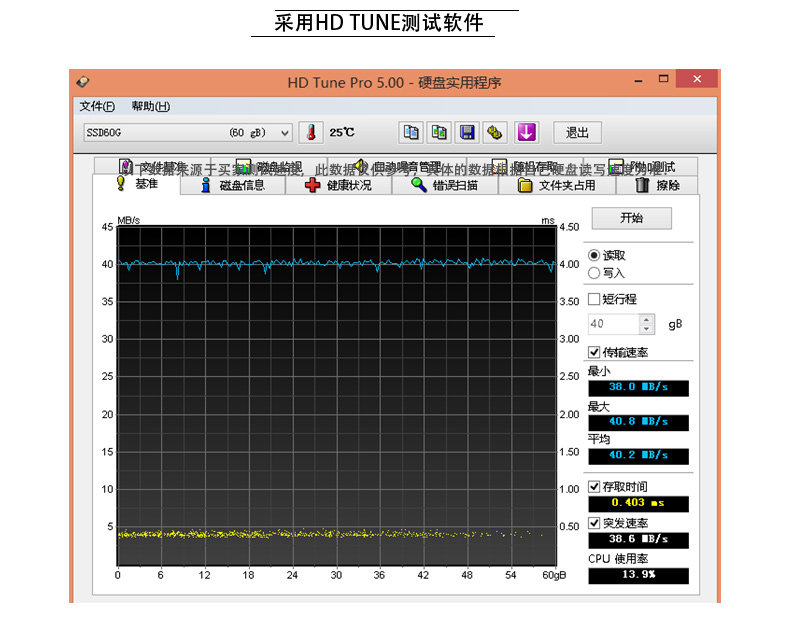Toggle the 传输速率 transfer rate checkbox
This screenshot has width=790, height=622.
coord(594,352)
